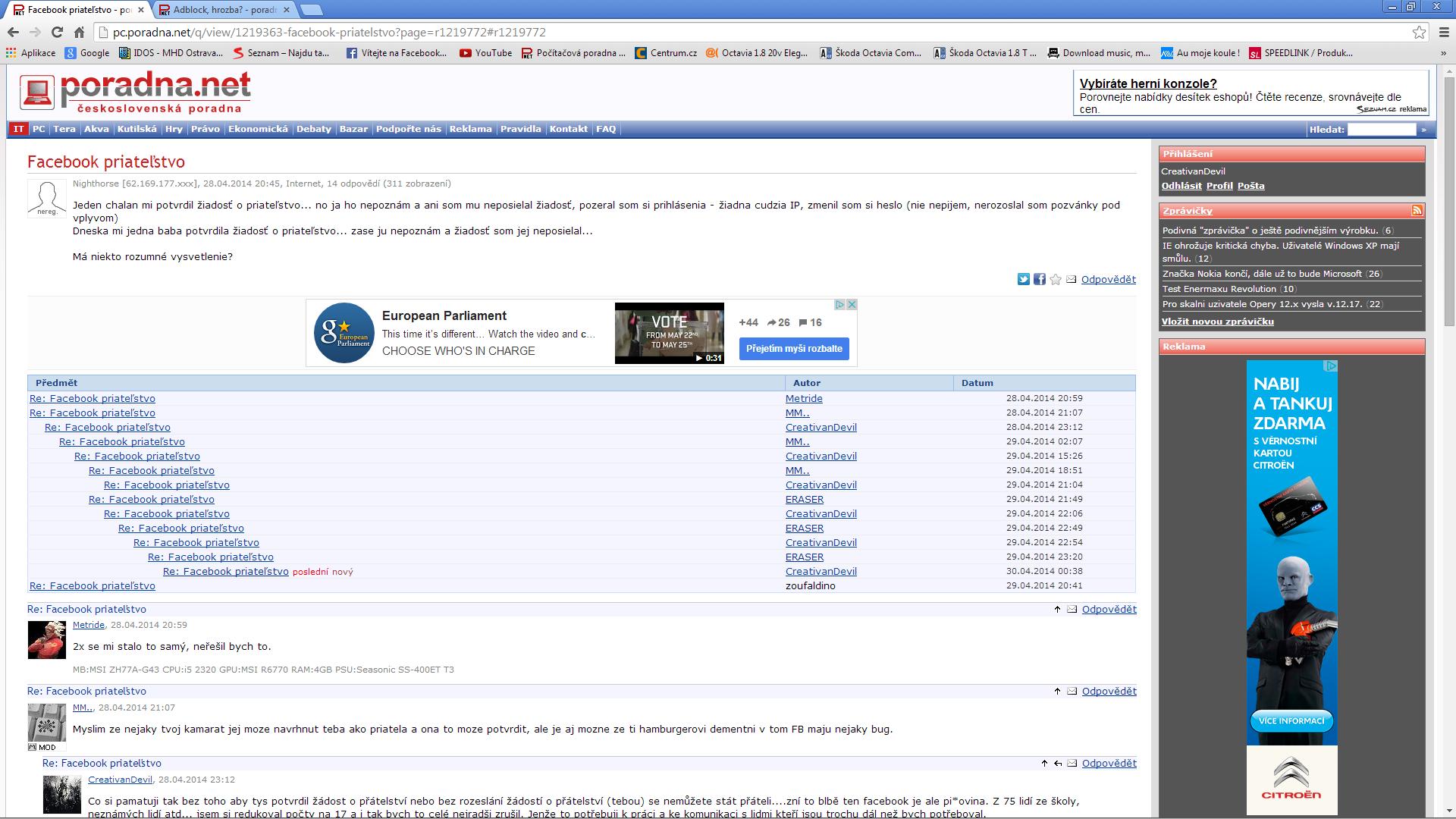
Task: Click the gray star favorite icon
Action: (1055, 280)
